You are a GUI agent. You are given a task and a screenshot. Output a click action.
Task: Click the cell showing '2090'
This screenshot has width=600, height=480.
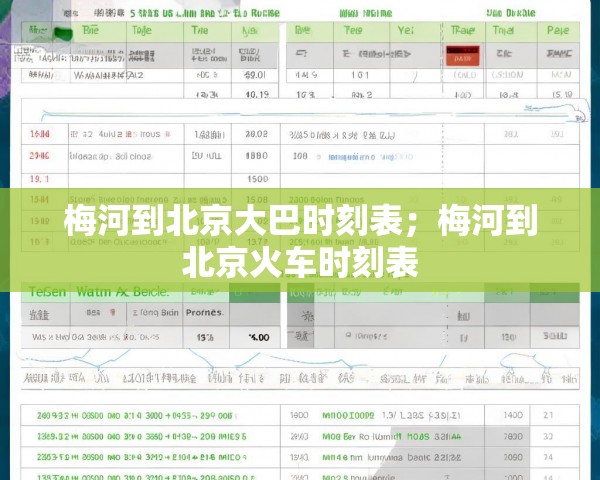[513, 457]
